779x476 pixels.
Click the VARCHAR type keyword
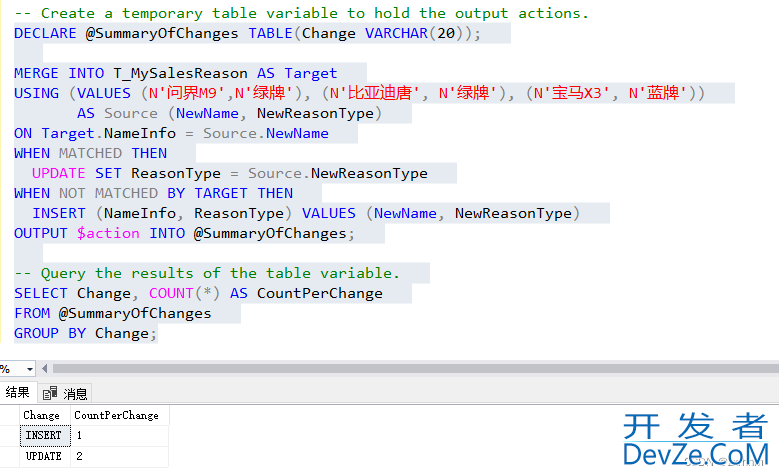[x=396, y=33]
